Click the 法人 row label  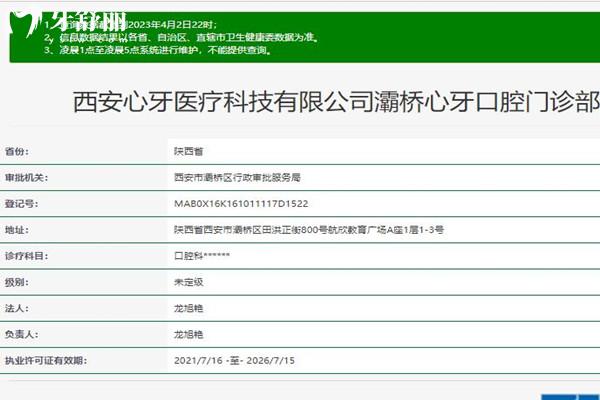coord(16,309)
